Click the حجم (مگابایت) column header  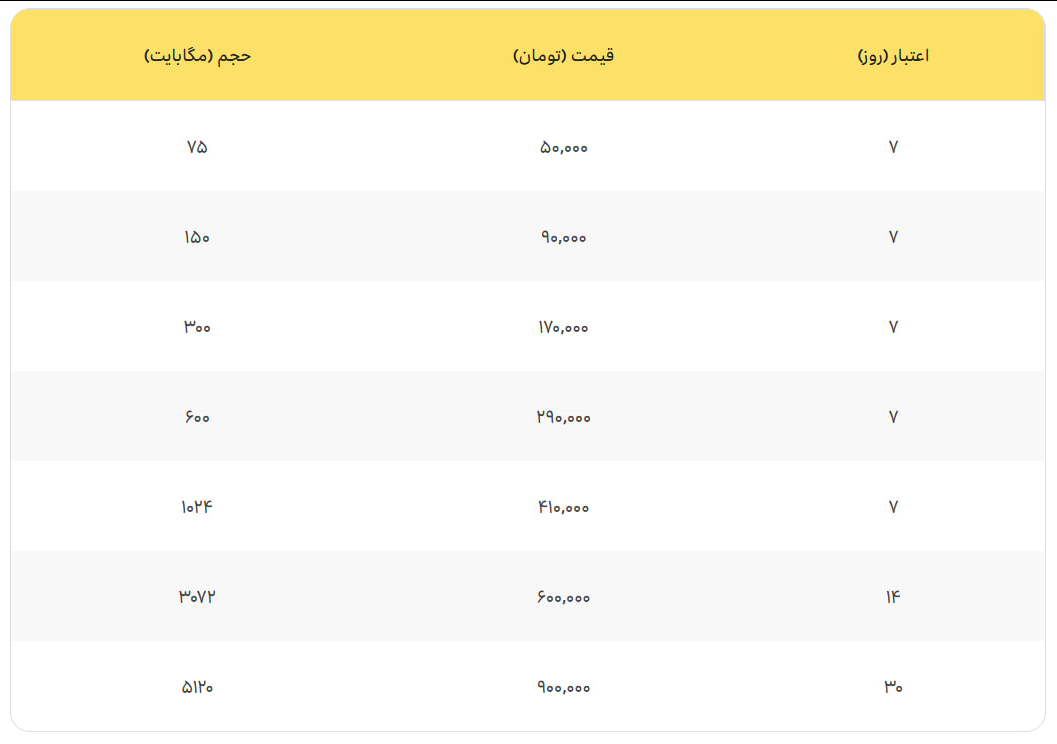tap(197, 56)
